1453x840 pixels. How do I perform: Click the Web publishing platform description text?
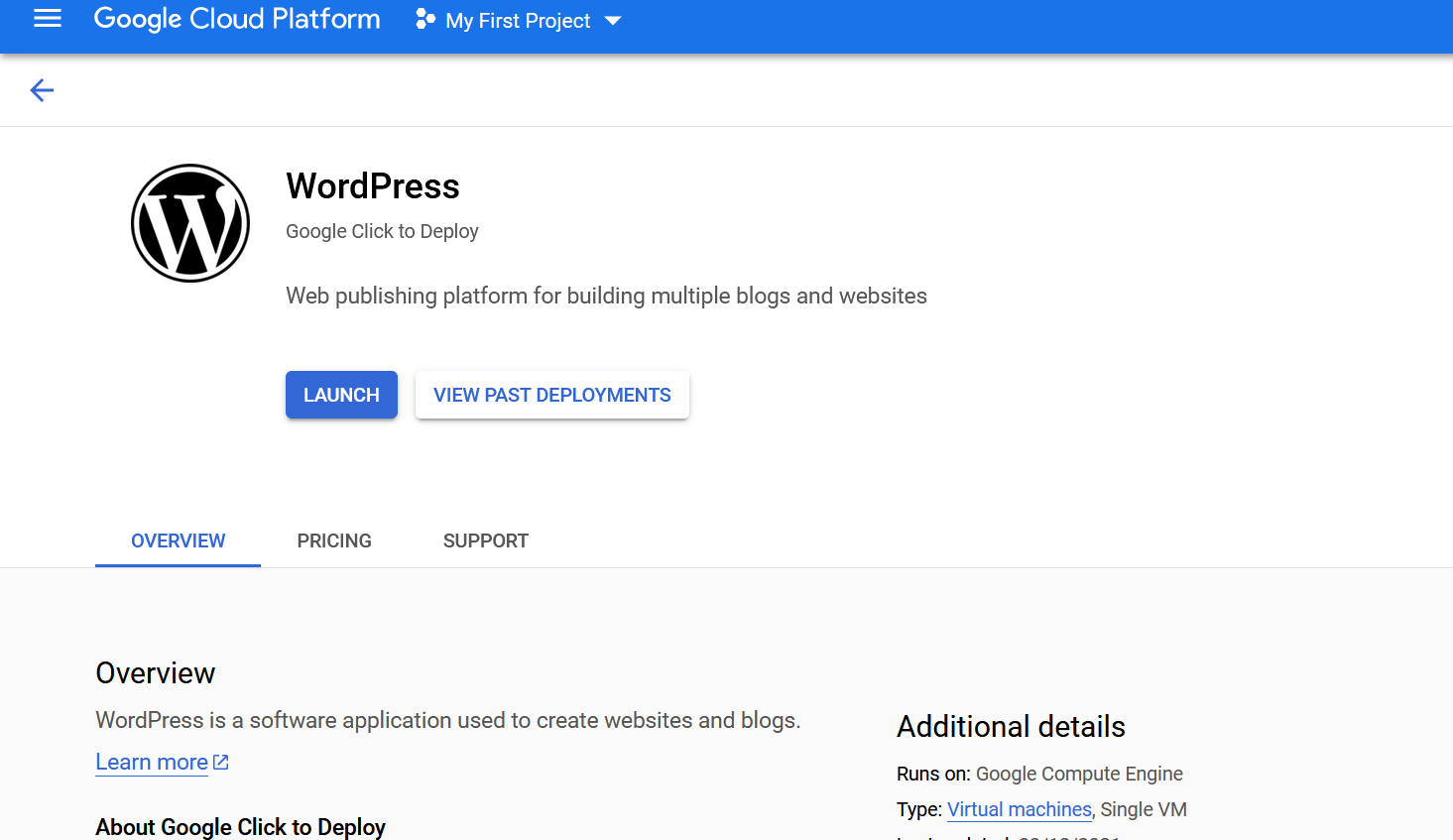click(x=606, y=296)
